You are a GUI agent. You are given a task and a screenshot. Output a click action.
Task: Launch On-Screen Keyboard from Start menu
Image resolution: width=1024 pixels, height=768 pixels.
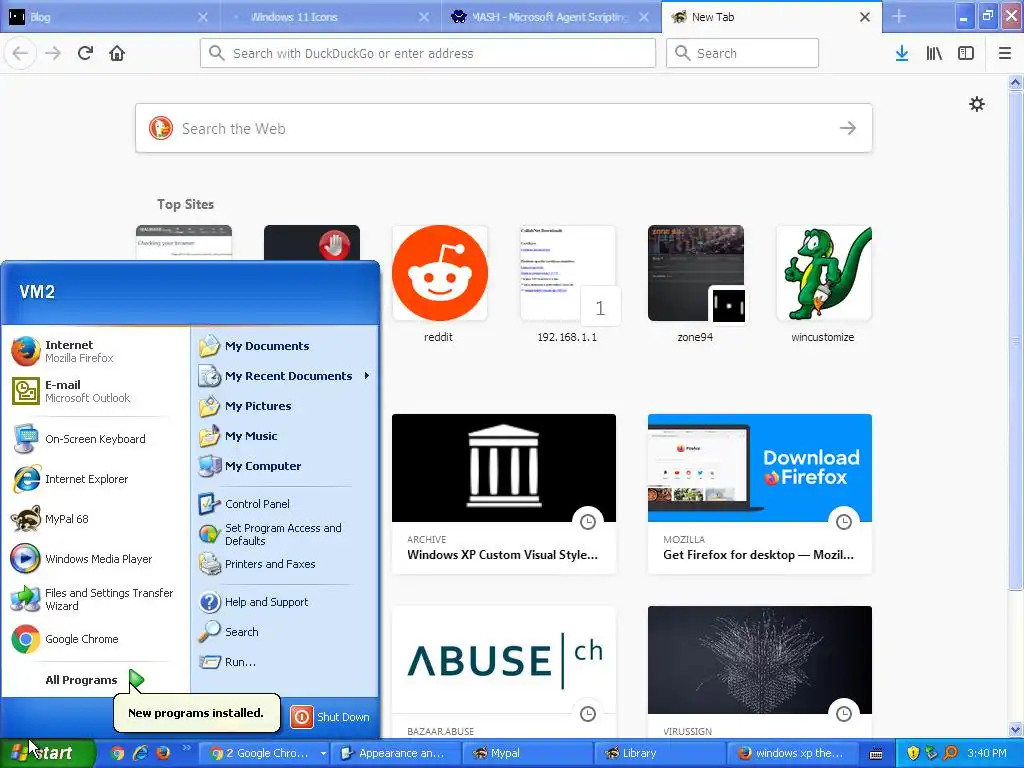point(95,439)
